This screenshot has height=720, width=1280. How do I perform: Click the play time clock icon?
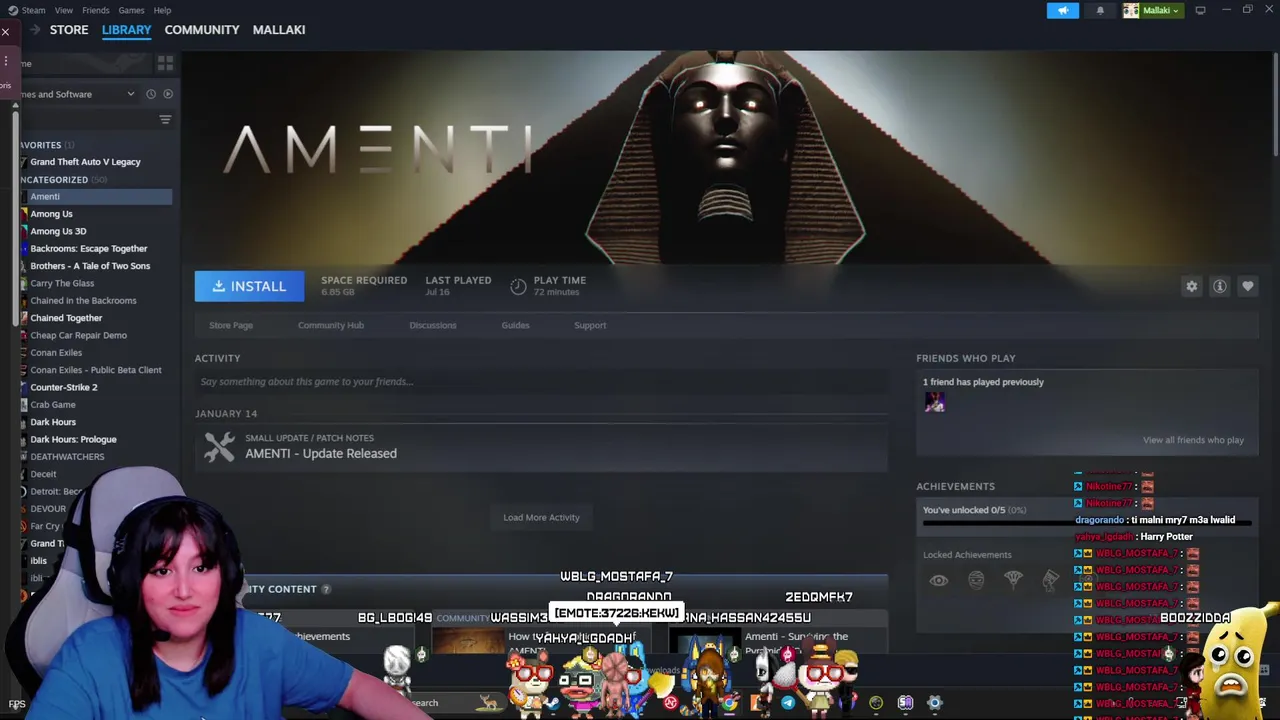tap(518, 287)
